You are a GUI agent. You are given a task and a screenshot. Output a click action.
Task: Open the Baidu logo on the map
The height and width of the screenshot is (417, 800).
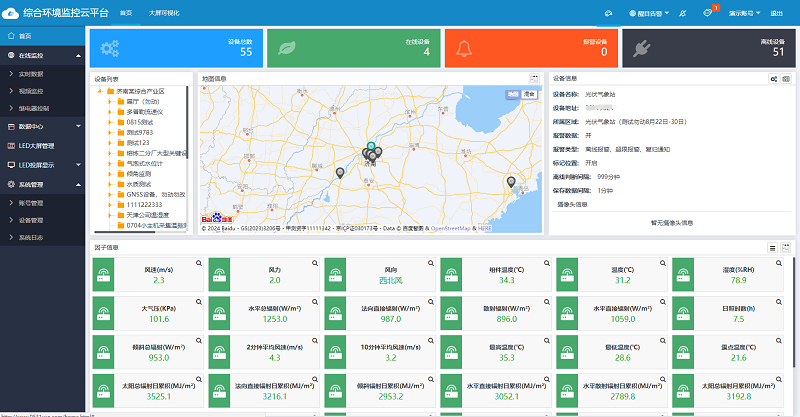(217, 218)
